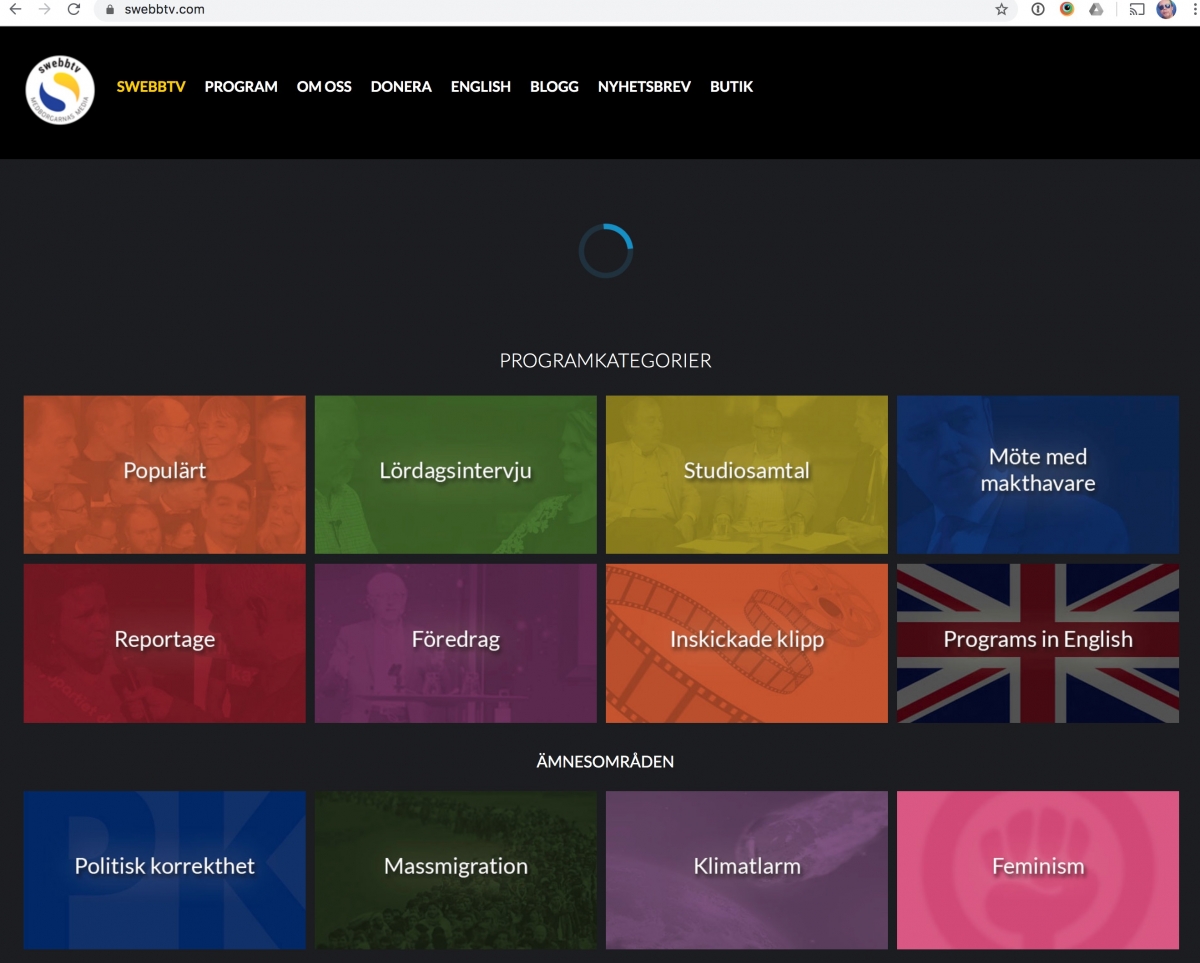The image size is (1200, 963).
Task: Open the PROGRAM menu item
Action: point(241,87)
